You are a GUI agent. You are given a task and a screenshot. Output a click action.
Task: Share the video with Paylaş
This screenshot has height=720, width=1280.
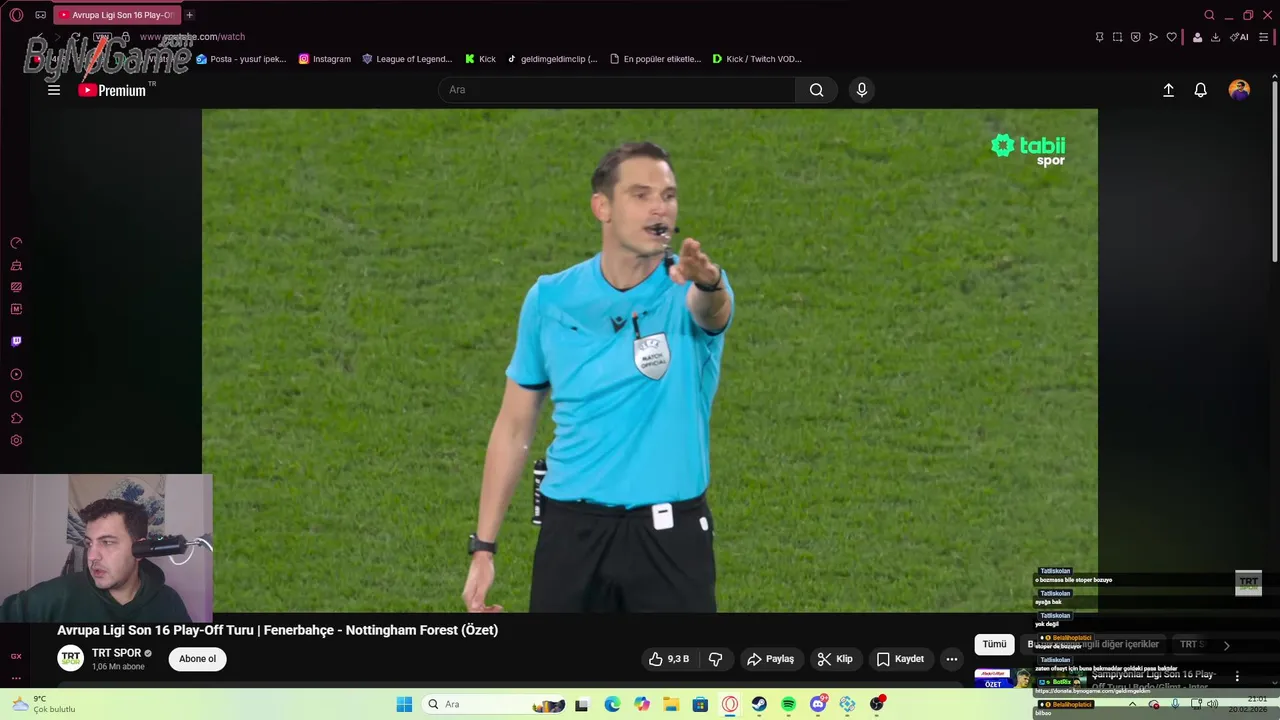click(x=770, y=659)
